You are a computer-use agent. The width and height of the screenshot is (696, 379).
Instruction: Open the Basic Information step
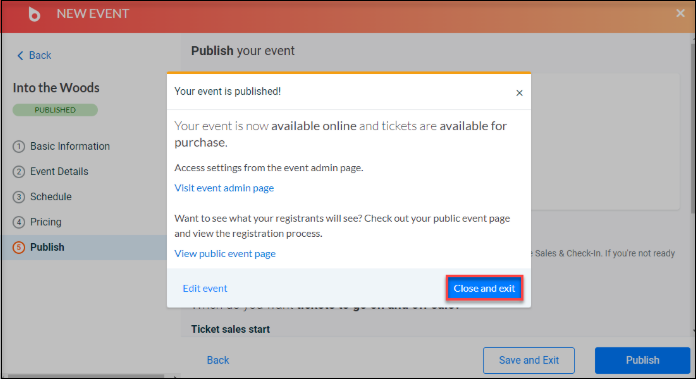70,146
